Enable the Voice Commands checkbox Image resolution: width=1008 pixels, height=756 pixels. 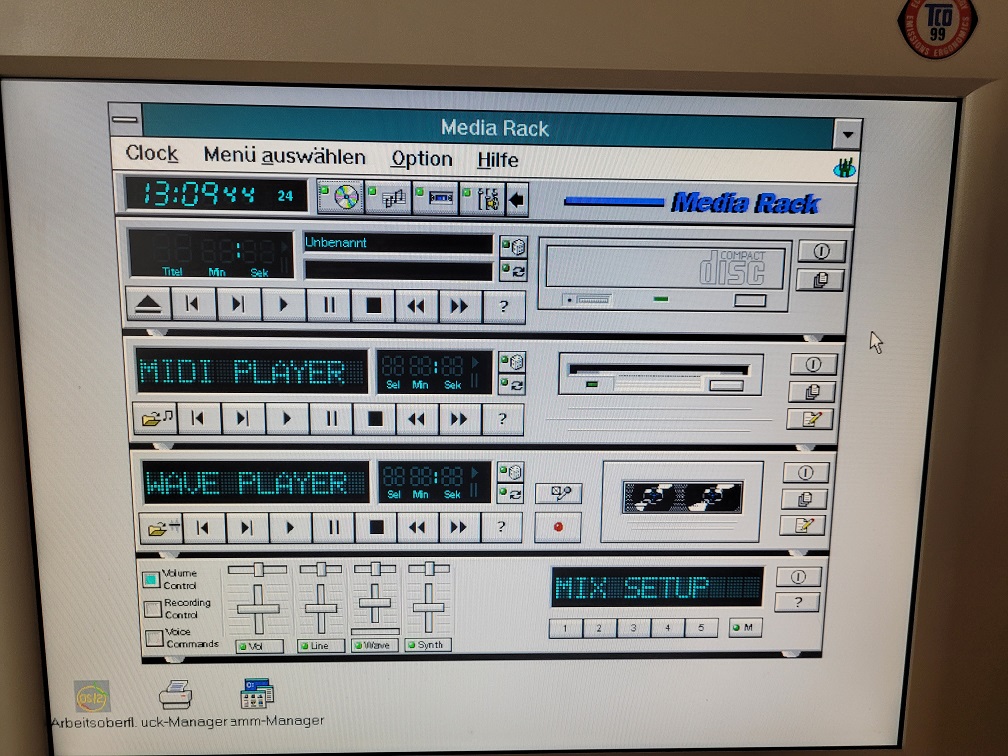[x=154, y=638]
